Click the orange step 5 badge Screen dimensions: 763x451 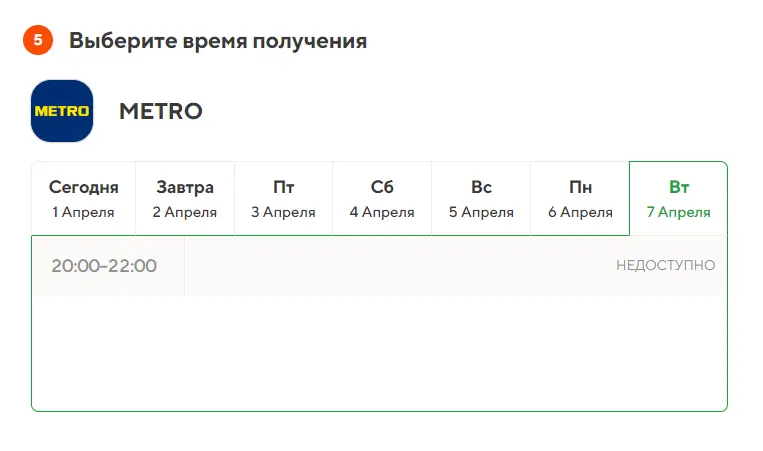click(38, 40)
